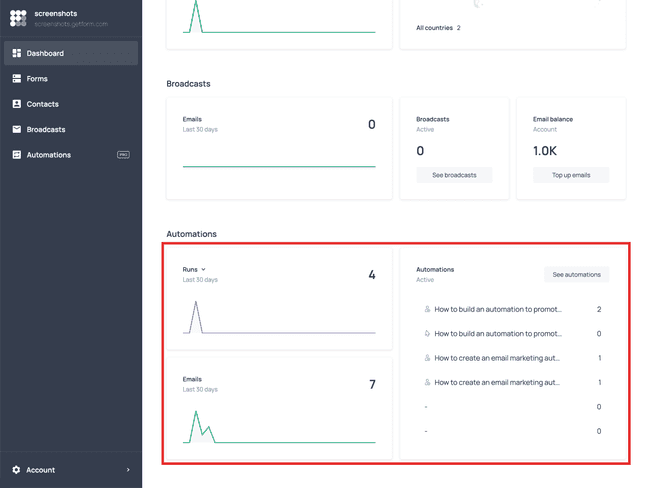Click the Top up emails button

571,175
